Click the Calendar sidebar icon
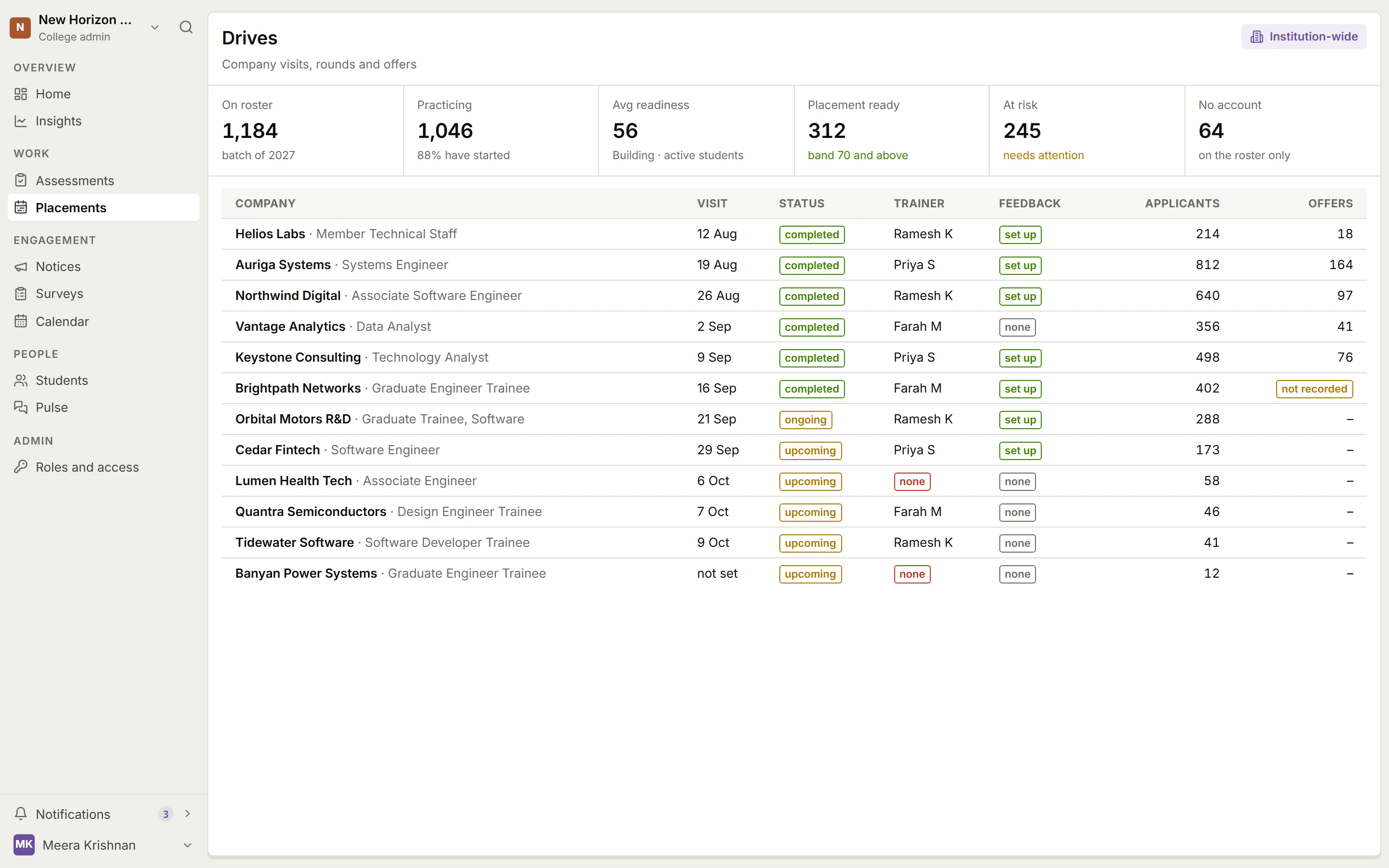 (21, 321)
